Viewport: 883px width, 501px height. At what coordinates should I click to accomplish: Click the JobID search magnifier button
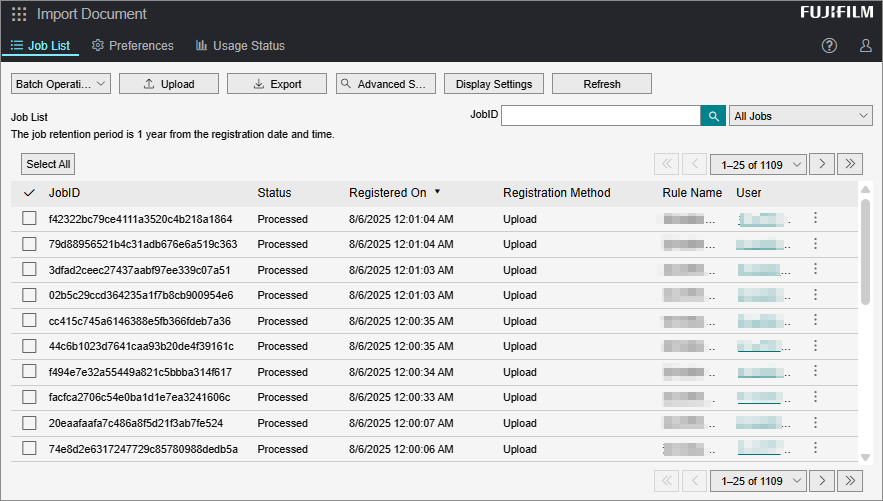[x=713, y=116]
